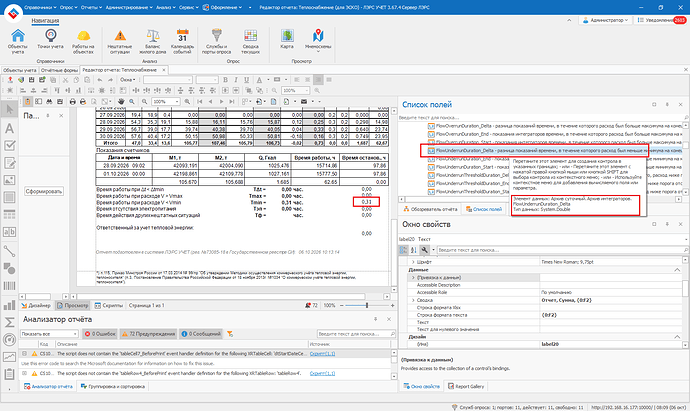This screenshot has width=690, height=411.
Task: Click the Save diskette icon in editor toolbar
Action: click(x=31, y=80)
